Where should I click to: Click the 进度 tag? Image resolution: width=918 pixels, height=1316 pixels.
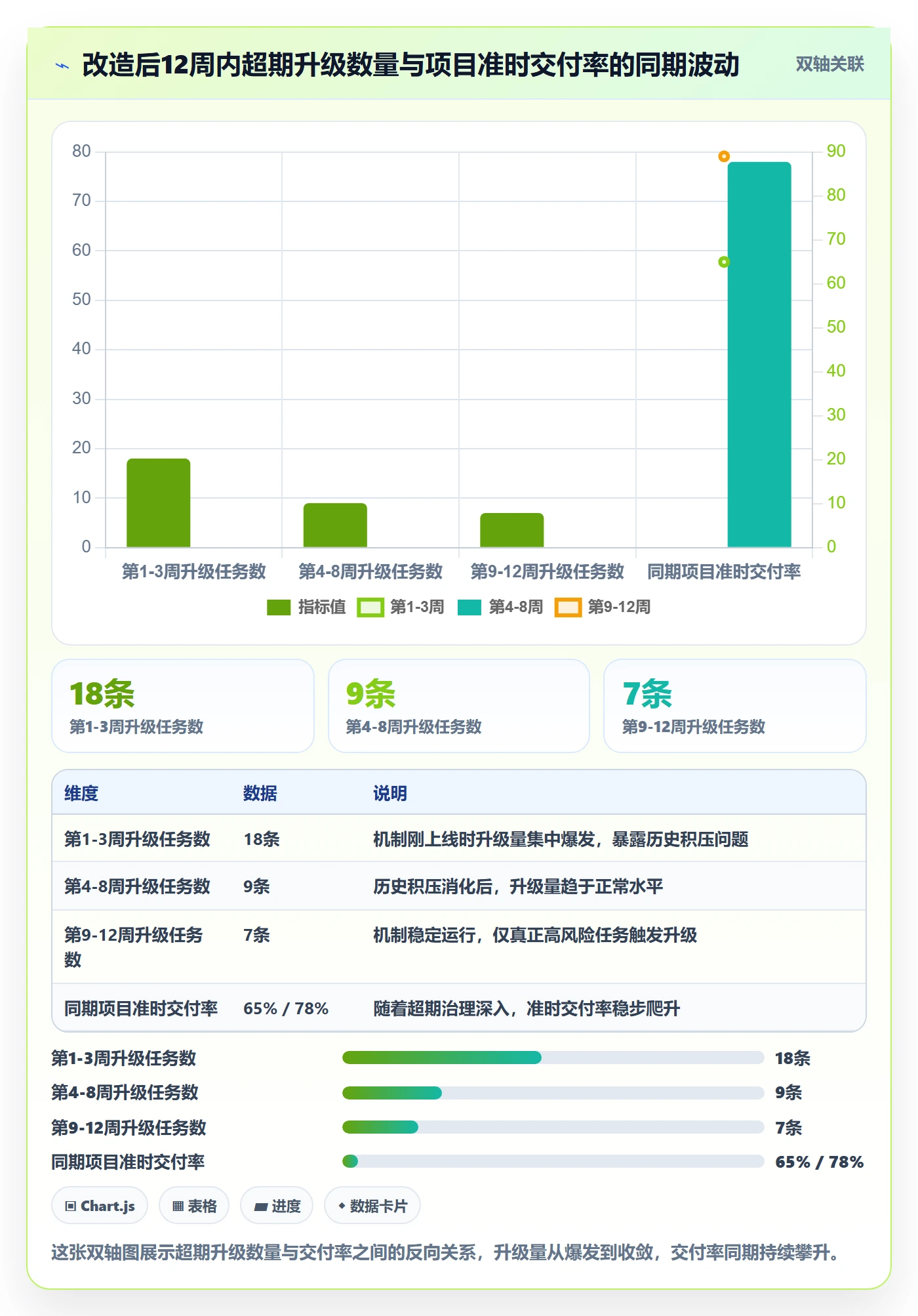click(x=277, y=1206)
